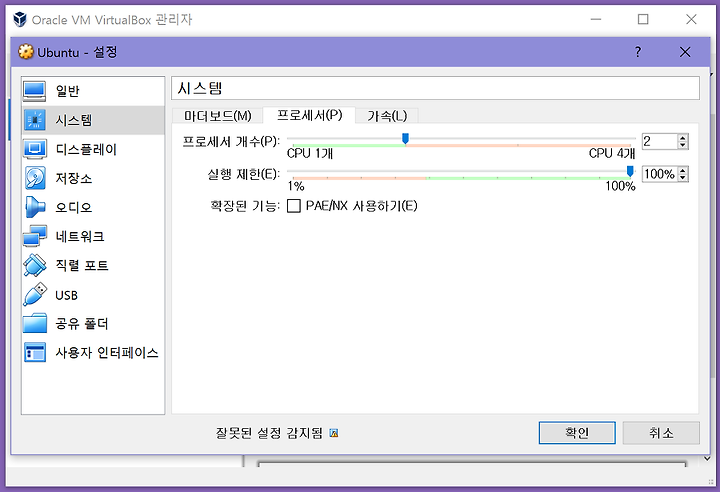The image size is (720, 492).
Task: Click the 실행 제한(E) label
Action: (x=243, y=174)
